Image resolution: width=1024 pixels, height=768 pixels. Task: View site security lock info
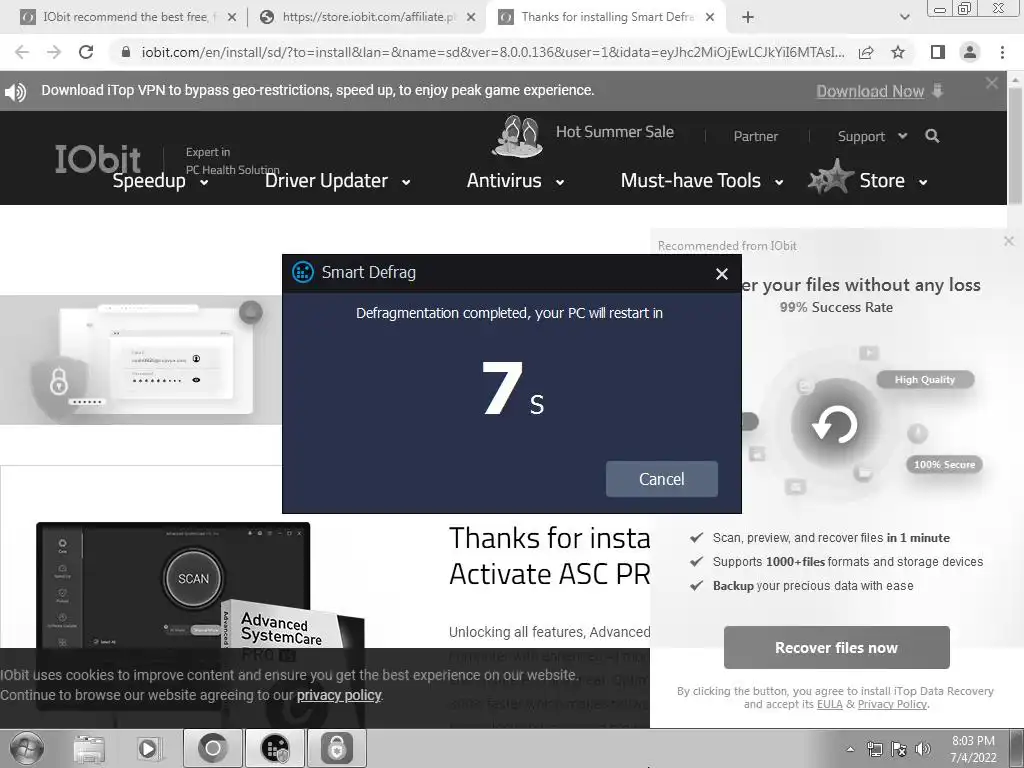(126, 52)
